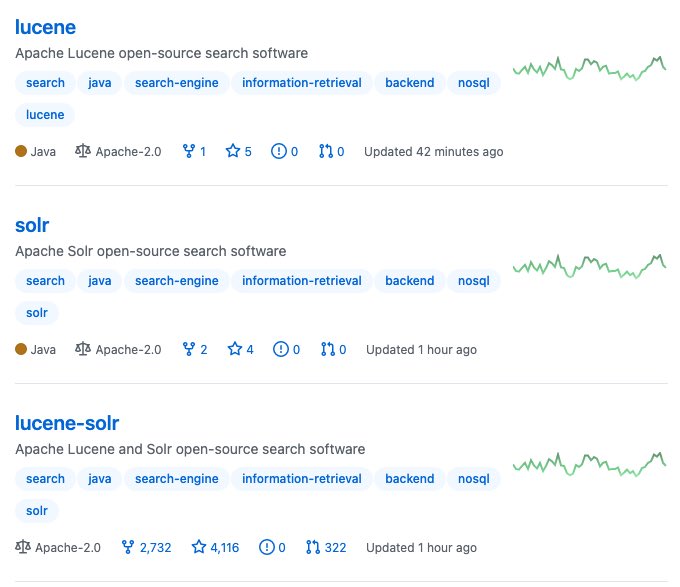This screenshot has height=587, width=680.
Task: Click the Java language dot for lucene
Action: tap(21, 151)
